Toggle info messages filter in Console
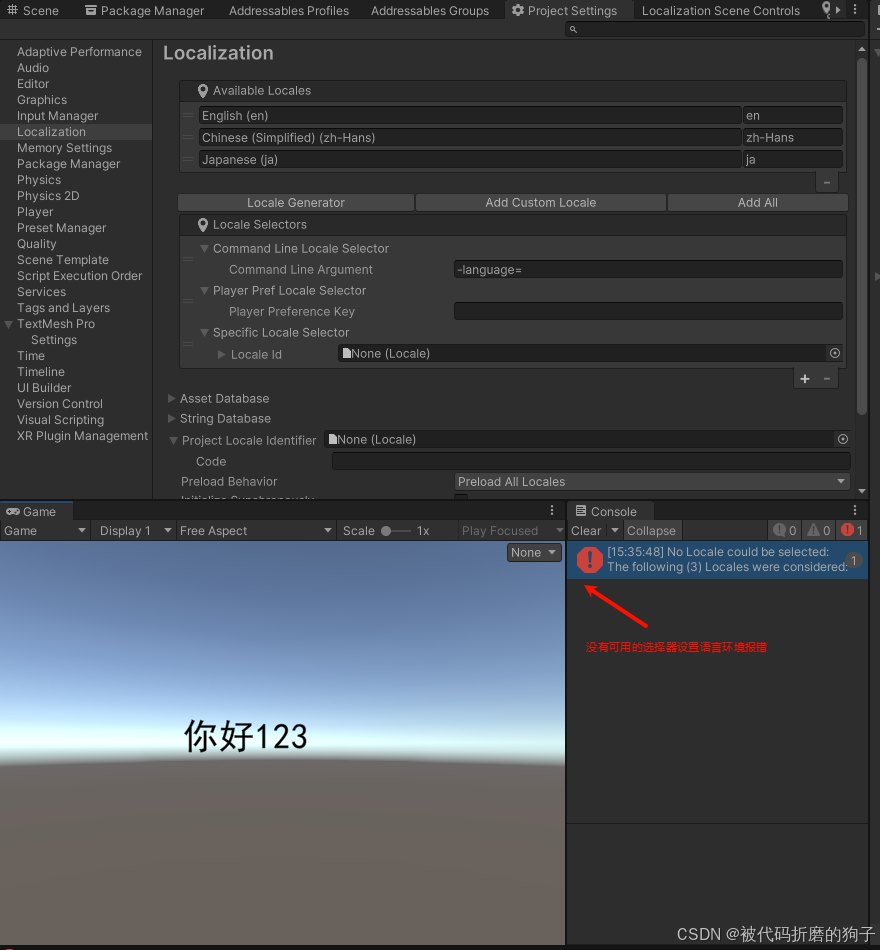 tap(785, 531)
